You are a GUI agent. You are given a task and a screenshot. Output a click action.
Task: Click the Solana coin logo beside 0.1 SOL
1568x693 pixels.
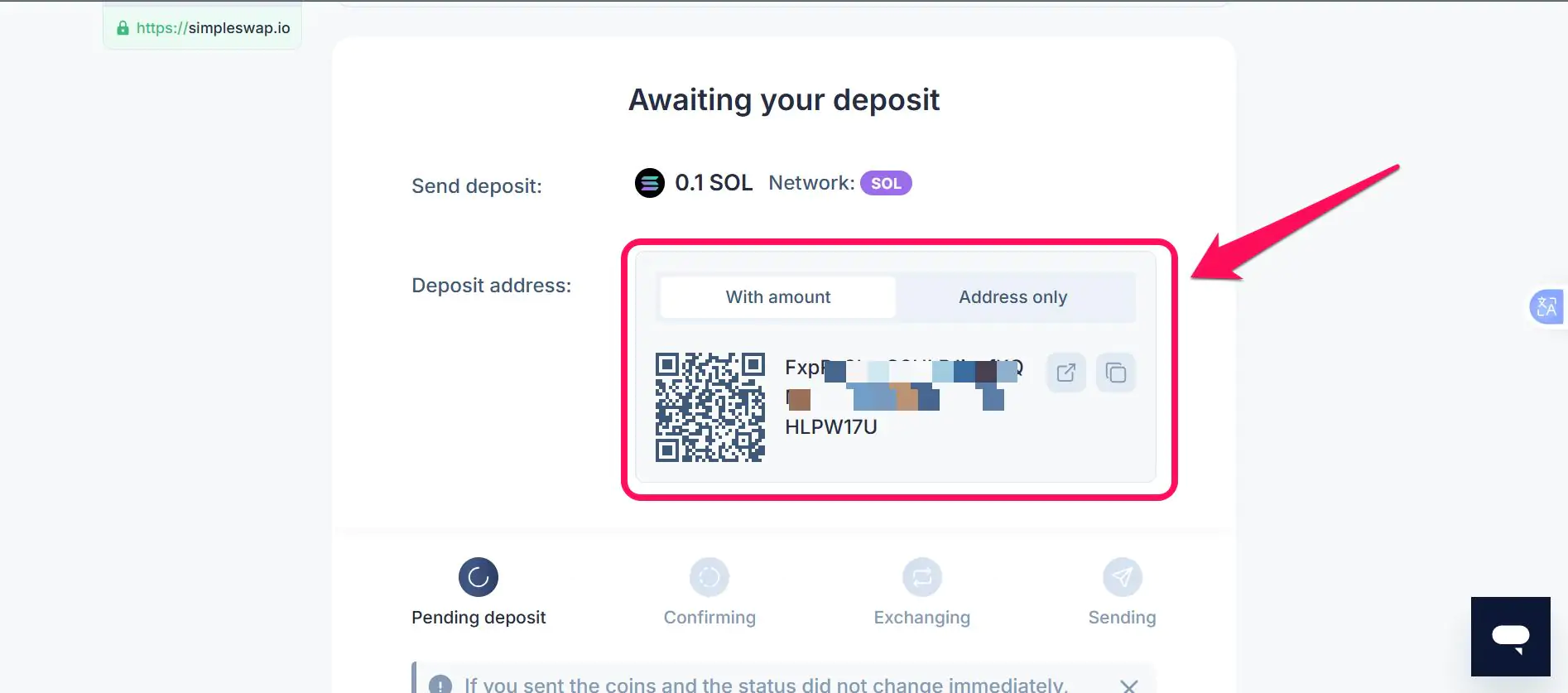[x=650, y=183]
